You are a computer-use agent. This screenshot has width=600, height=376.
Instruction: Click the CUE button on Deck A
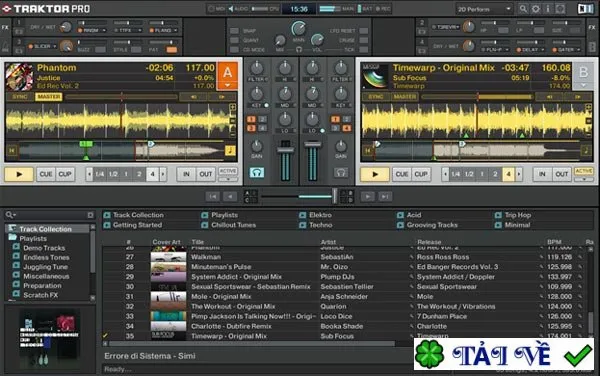46,174
